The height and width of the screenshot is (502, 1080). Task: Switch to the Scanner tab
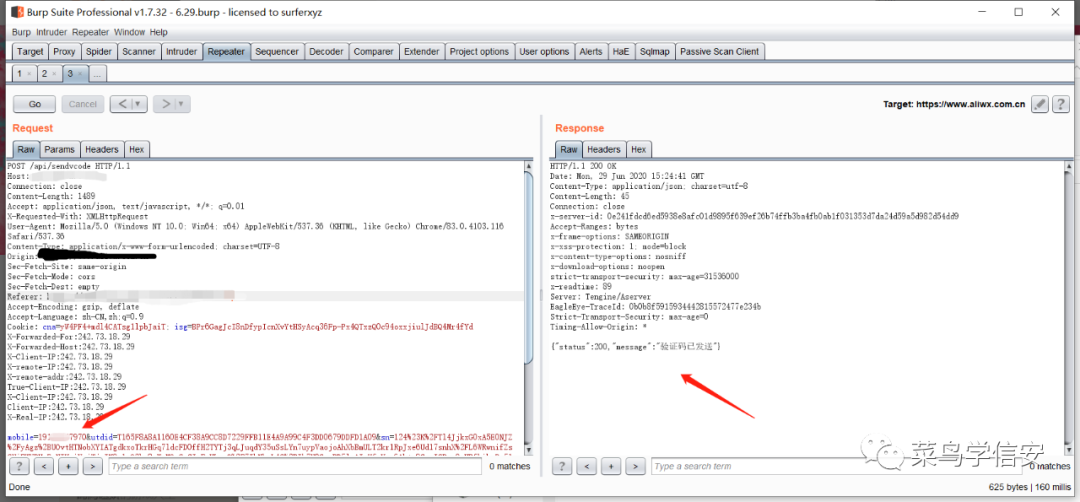click(139, 52)
